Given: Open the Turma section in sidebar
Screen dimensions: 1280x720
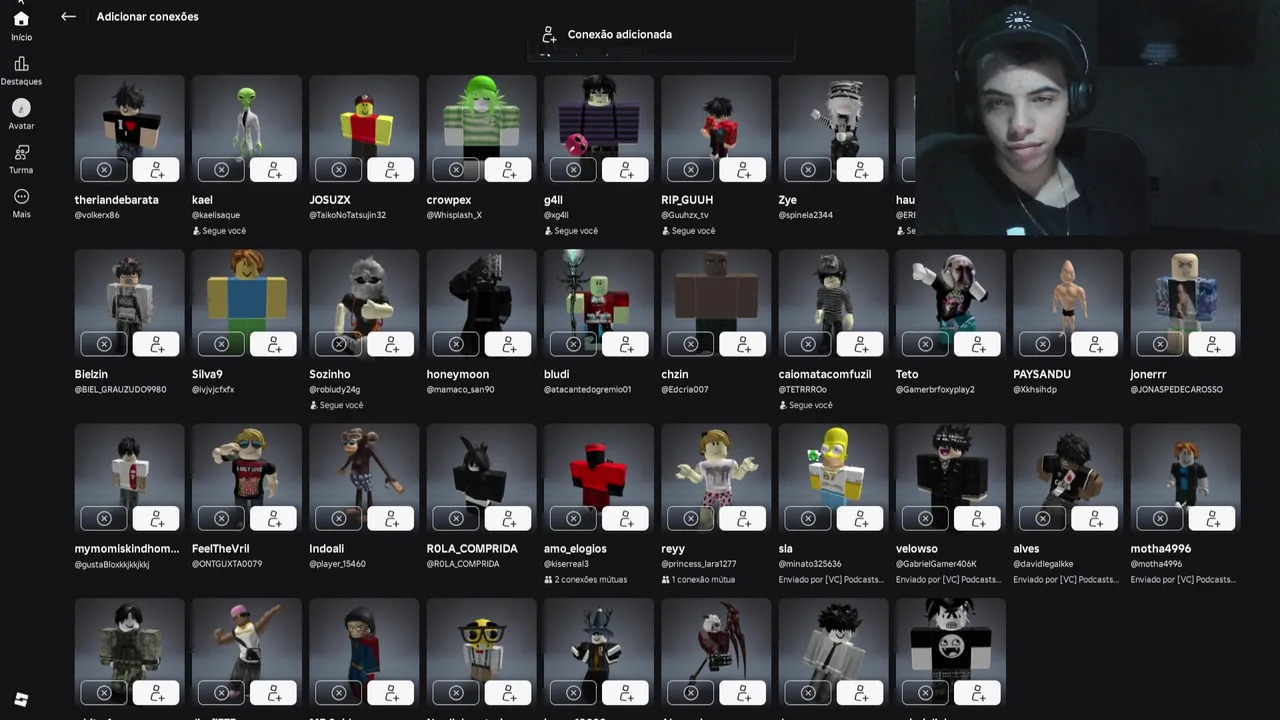Looking at the screenshot, I should coord(21,159).
